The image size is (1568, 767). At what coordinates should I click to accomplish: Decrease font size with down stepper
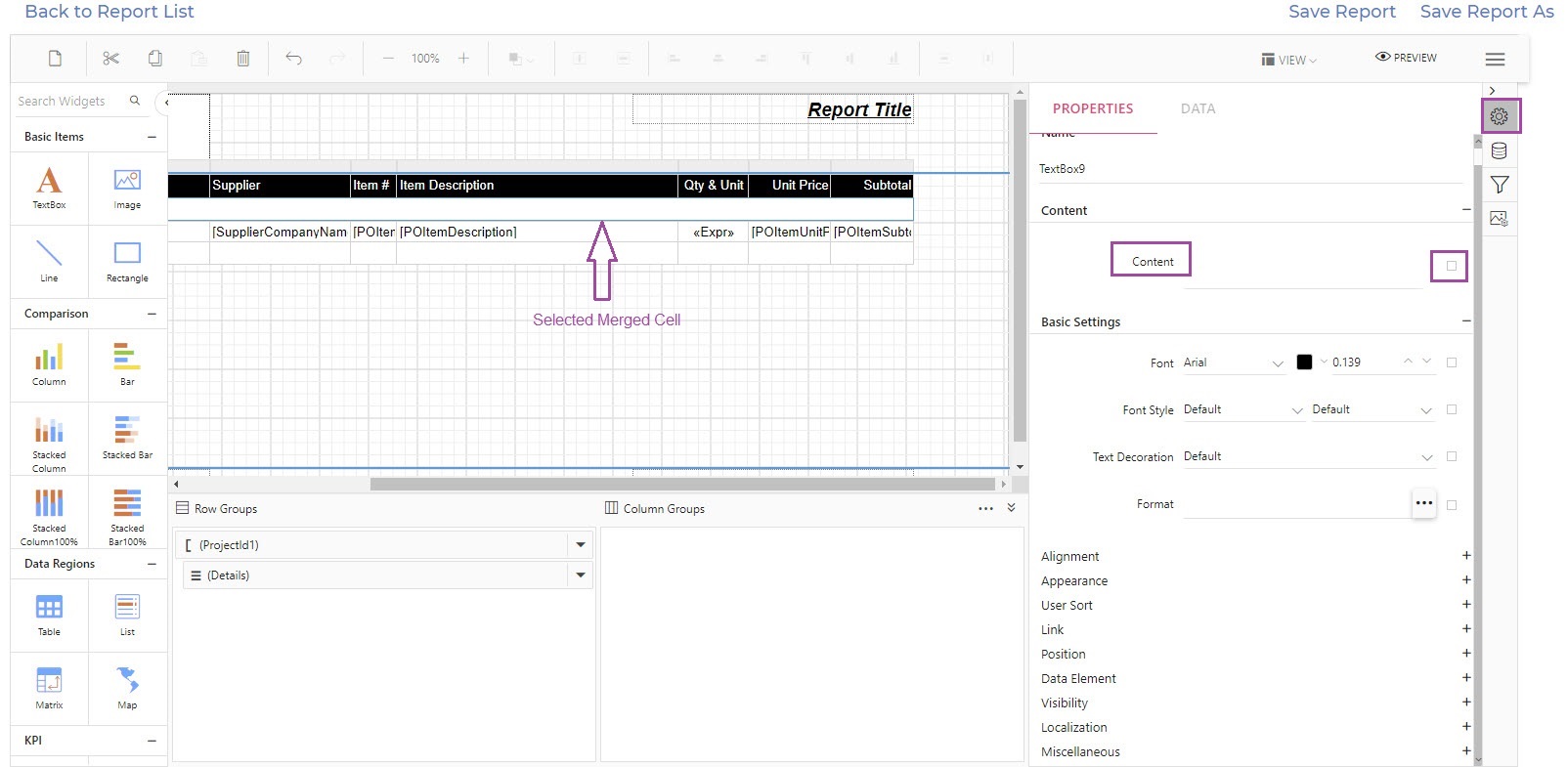point(1427,362)
